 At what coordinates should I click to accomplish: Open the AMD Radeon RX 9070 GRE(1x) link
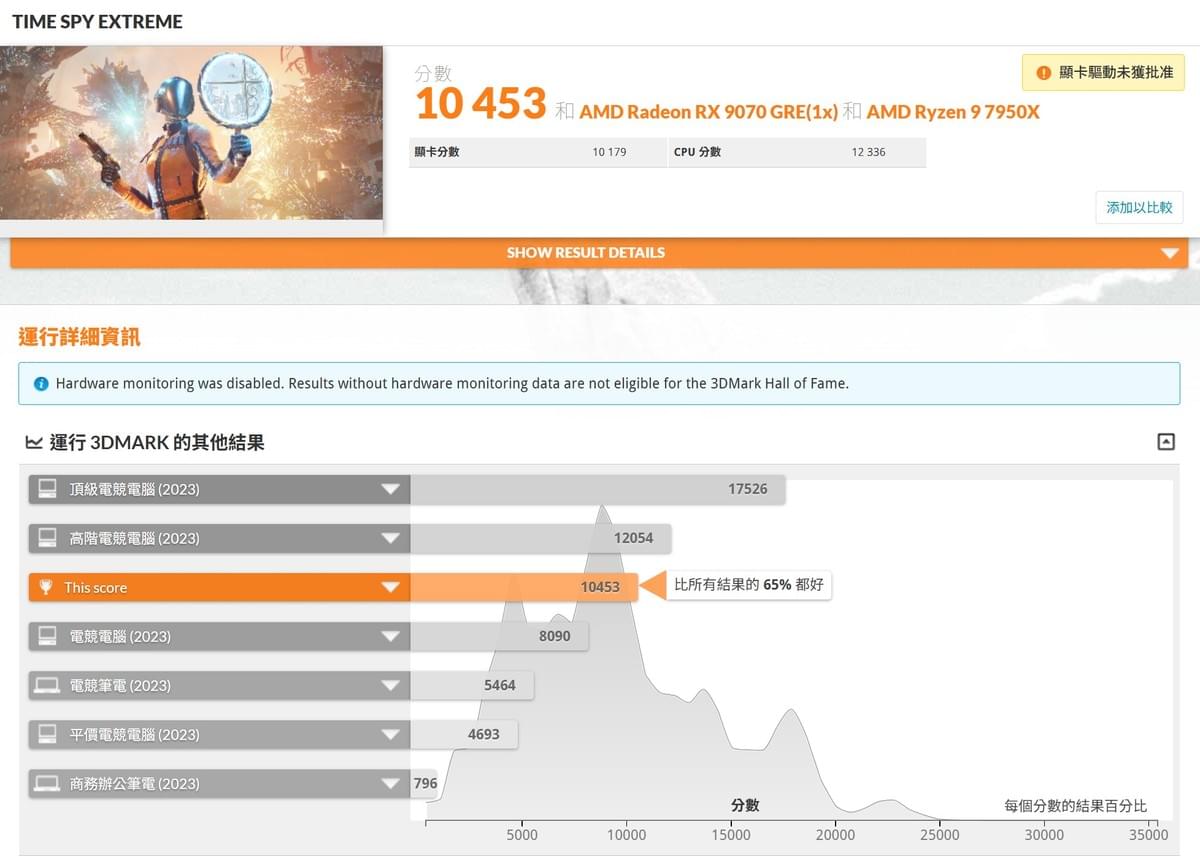pos(708,112)
